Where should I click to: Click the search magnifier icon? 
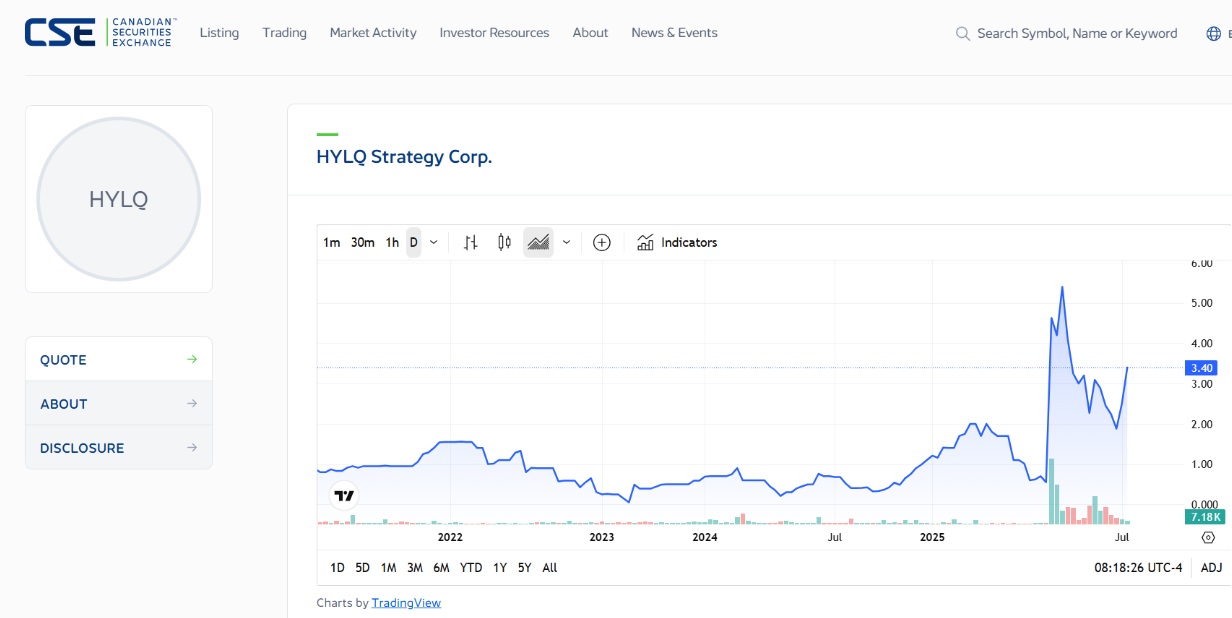click(963, 34)
